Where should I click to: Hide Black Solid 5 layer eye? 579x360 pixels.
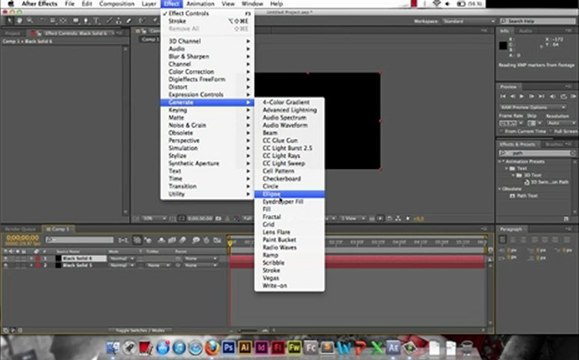5,265
